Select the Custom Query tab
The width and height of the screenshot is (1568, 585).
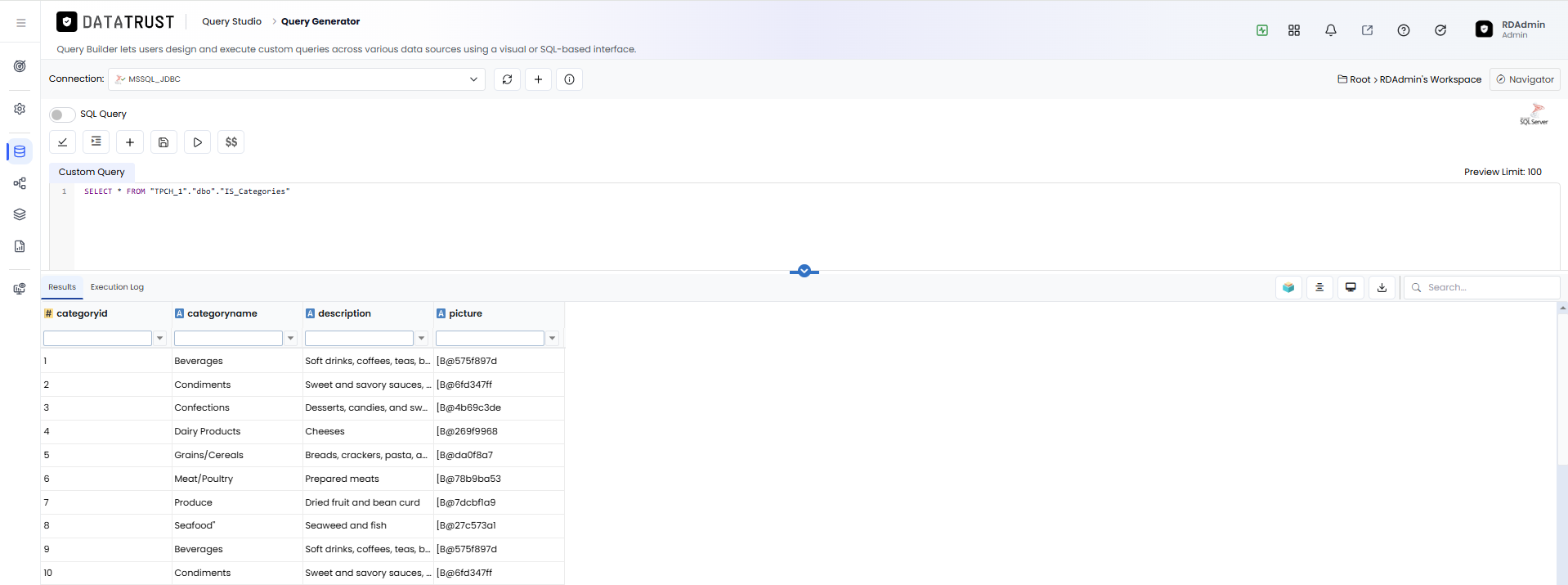(x=92, y=172)
